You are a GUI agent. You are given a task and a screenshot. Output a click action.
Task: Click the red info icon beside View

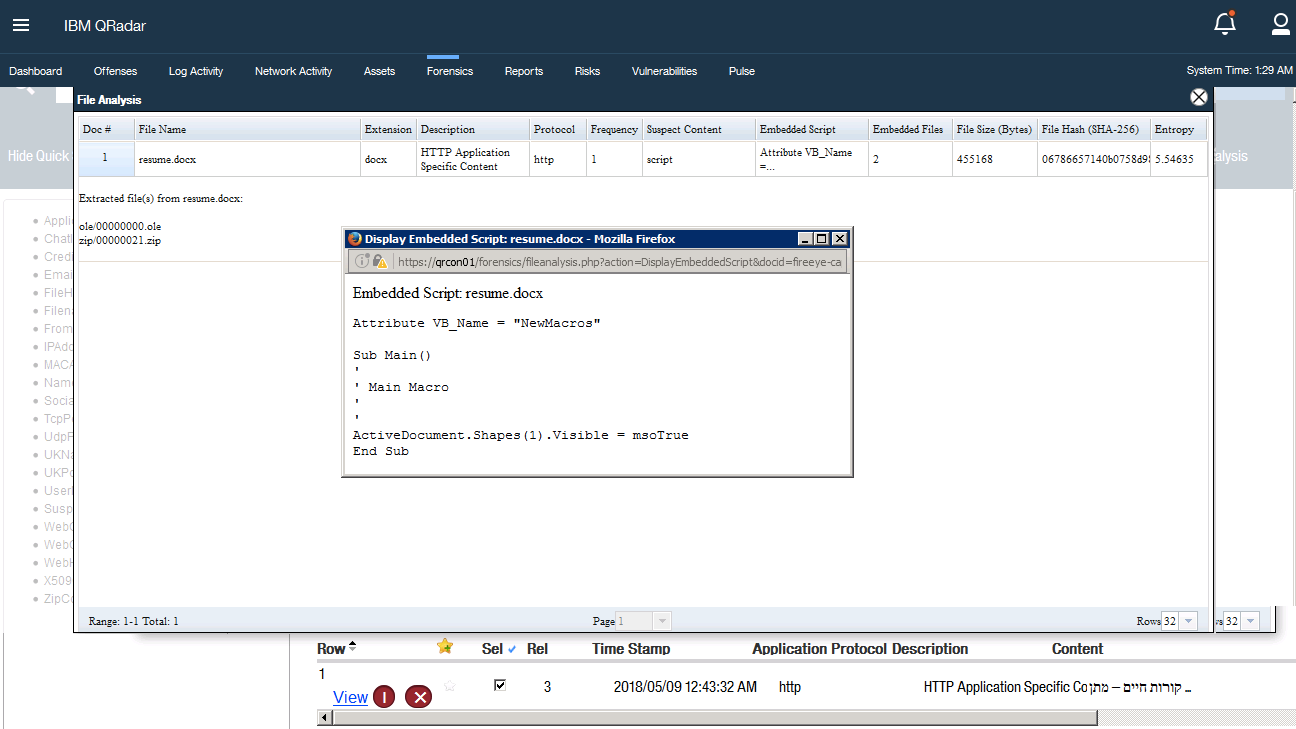[x=384, y=697]
